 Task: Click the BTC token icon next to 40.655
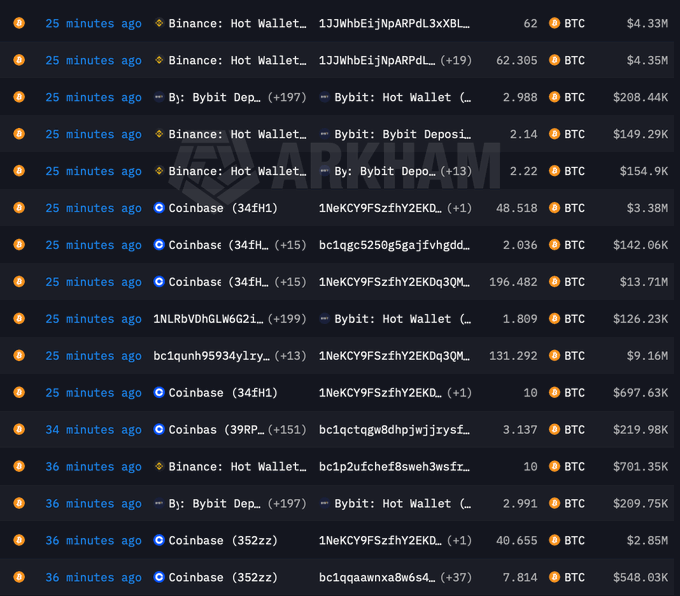[x=554, y=540]
